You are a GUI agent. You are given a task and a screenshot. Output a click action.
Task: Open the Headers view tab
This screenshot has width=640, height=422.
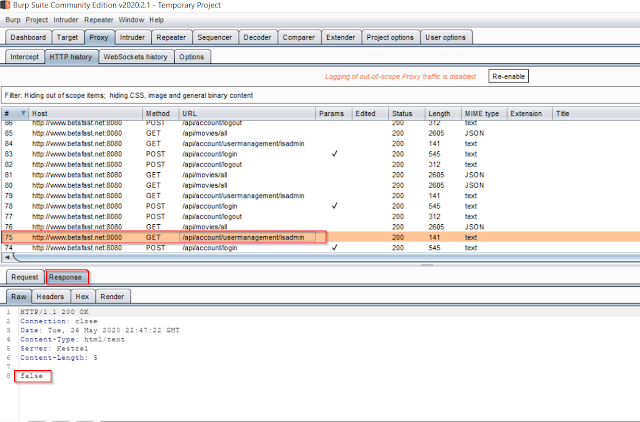tap(50, 297)
